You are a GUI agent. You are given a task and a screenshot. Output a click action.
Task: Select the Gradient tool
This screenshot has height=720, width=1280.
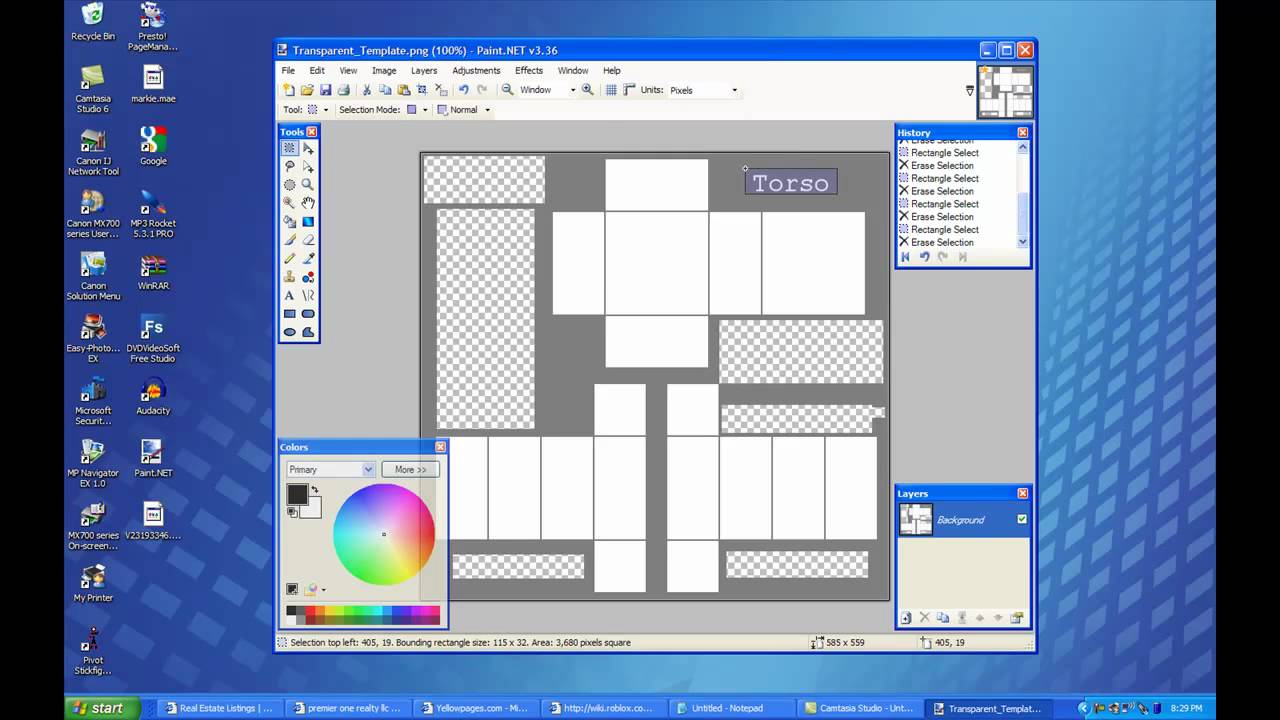pyautogui.click(x=308, y=221)
